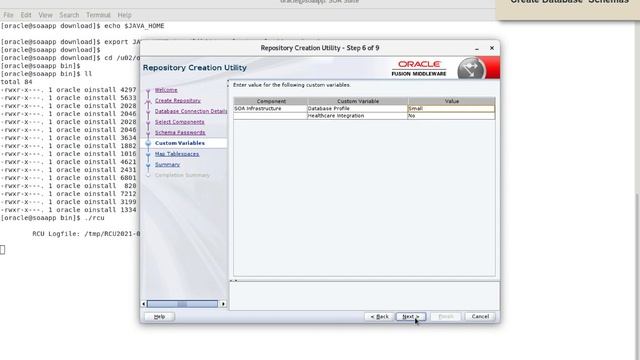Open the terminal Edit menu
The image size is (640, 360).
click(26, 15)
